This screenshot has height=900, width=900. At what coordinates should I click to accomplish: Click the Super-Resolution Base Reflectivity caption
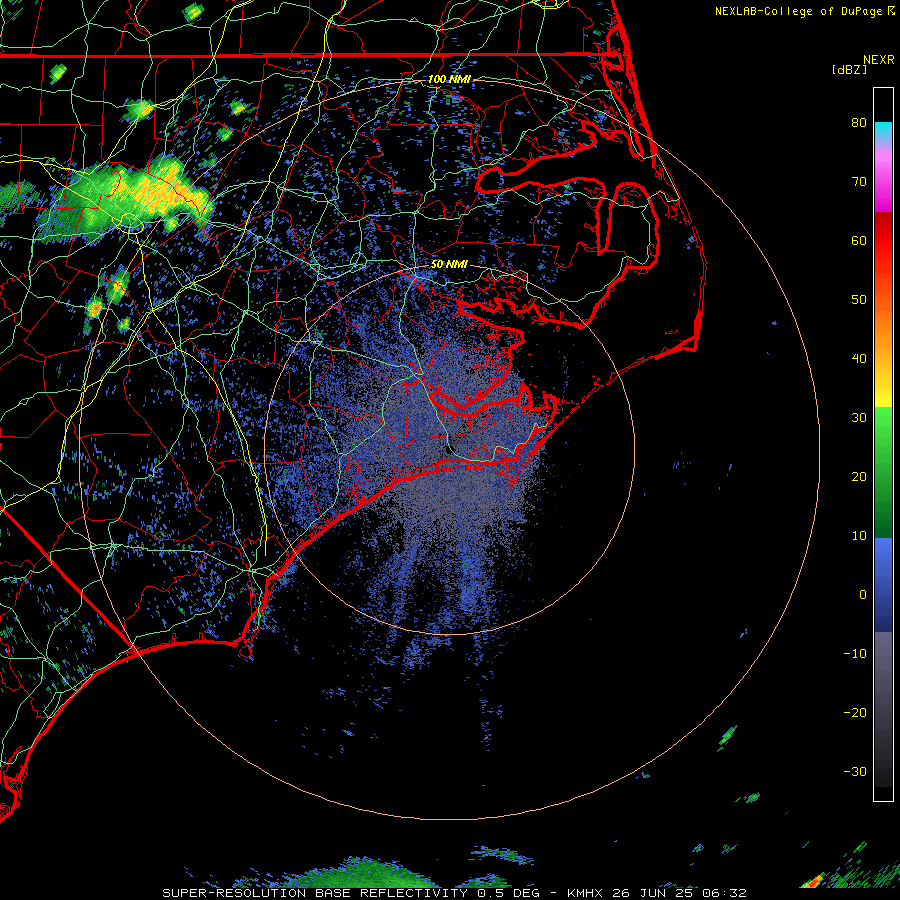[454, 893]
